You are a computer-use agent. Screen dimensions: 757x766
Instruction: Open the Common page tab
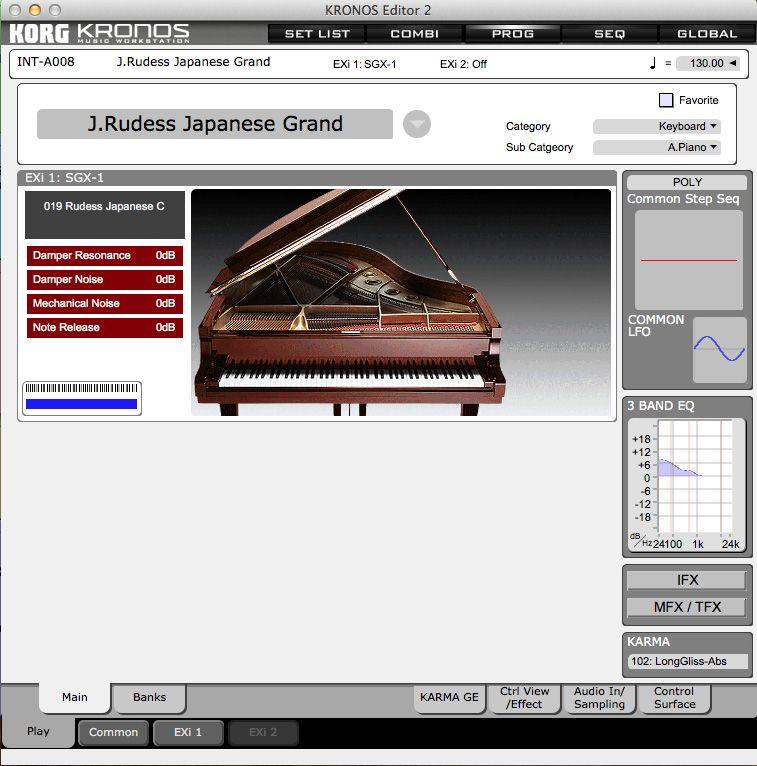(x=113, y=732)
